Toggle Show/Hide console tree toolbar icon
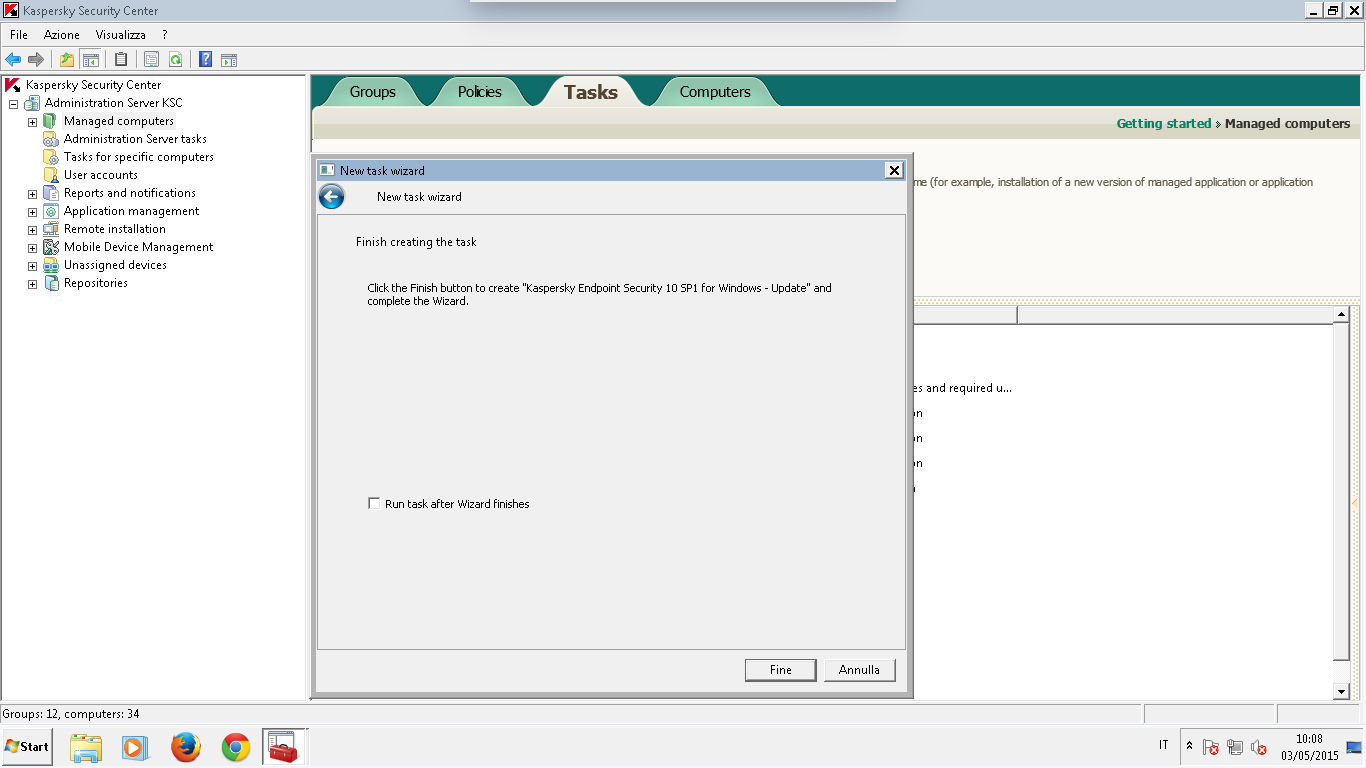The height and width of the screenshot is (768, 1366). [x=90, y=59]
